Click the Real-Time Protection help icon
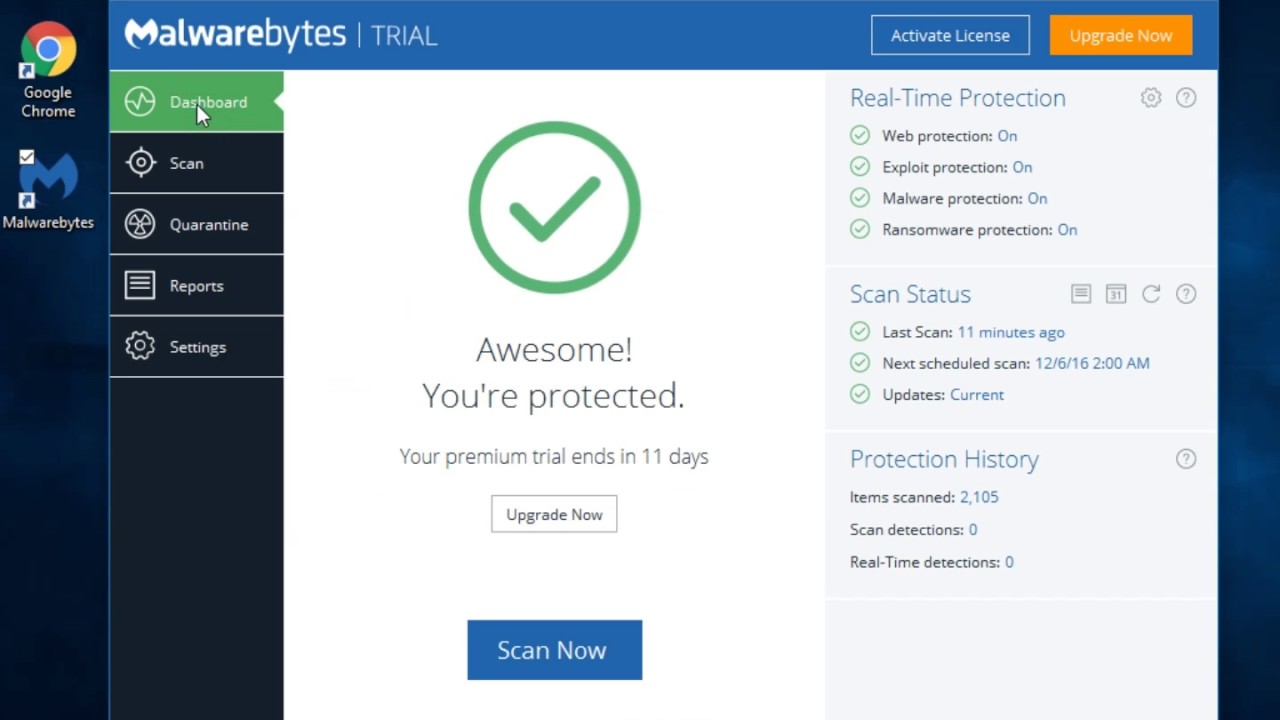Viewport: 1280px width, 720px height. coord(1186,97)
